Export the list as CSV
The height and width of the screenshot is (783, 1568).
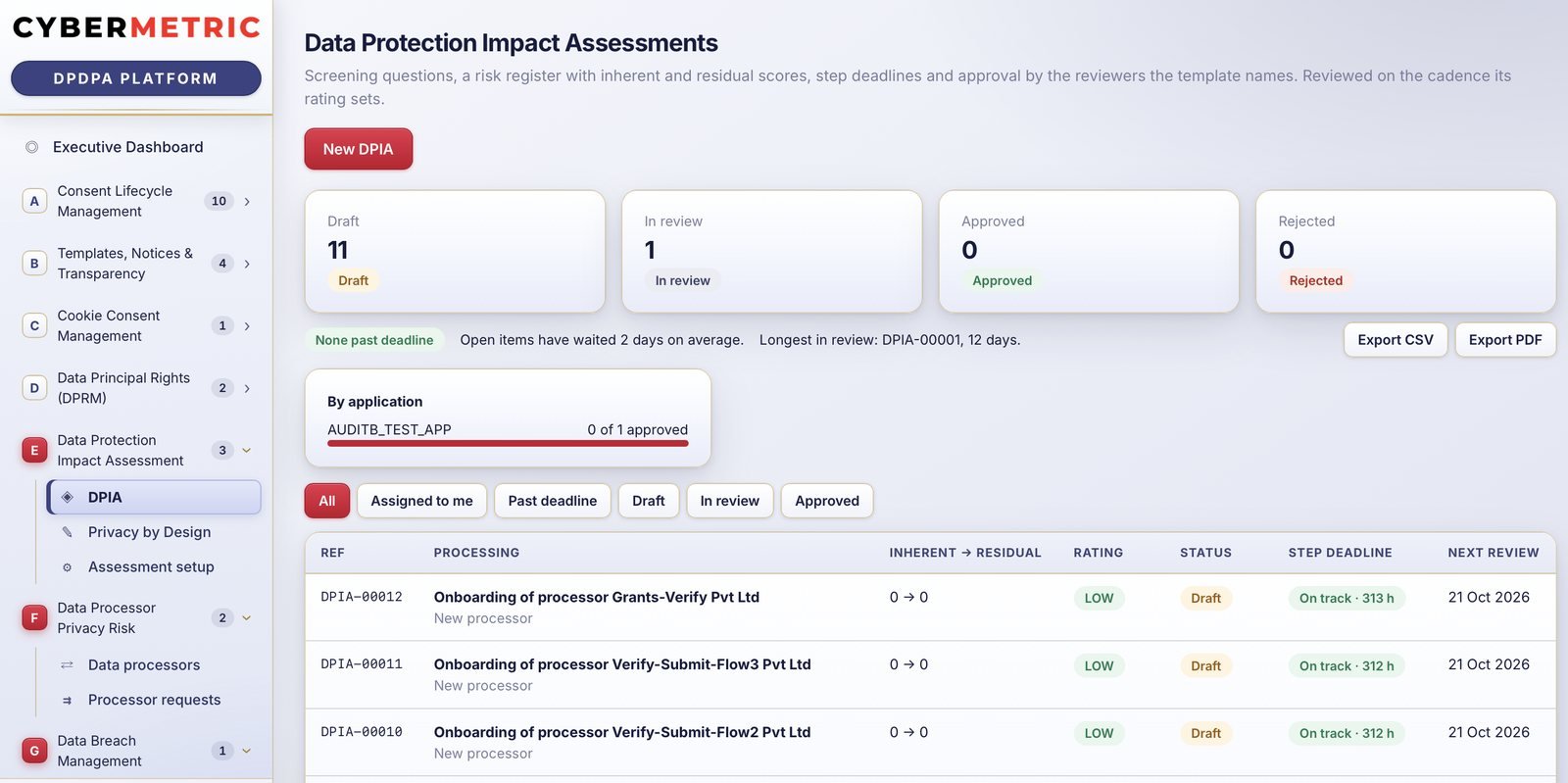tap(1396, 340)
